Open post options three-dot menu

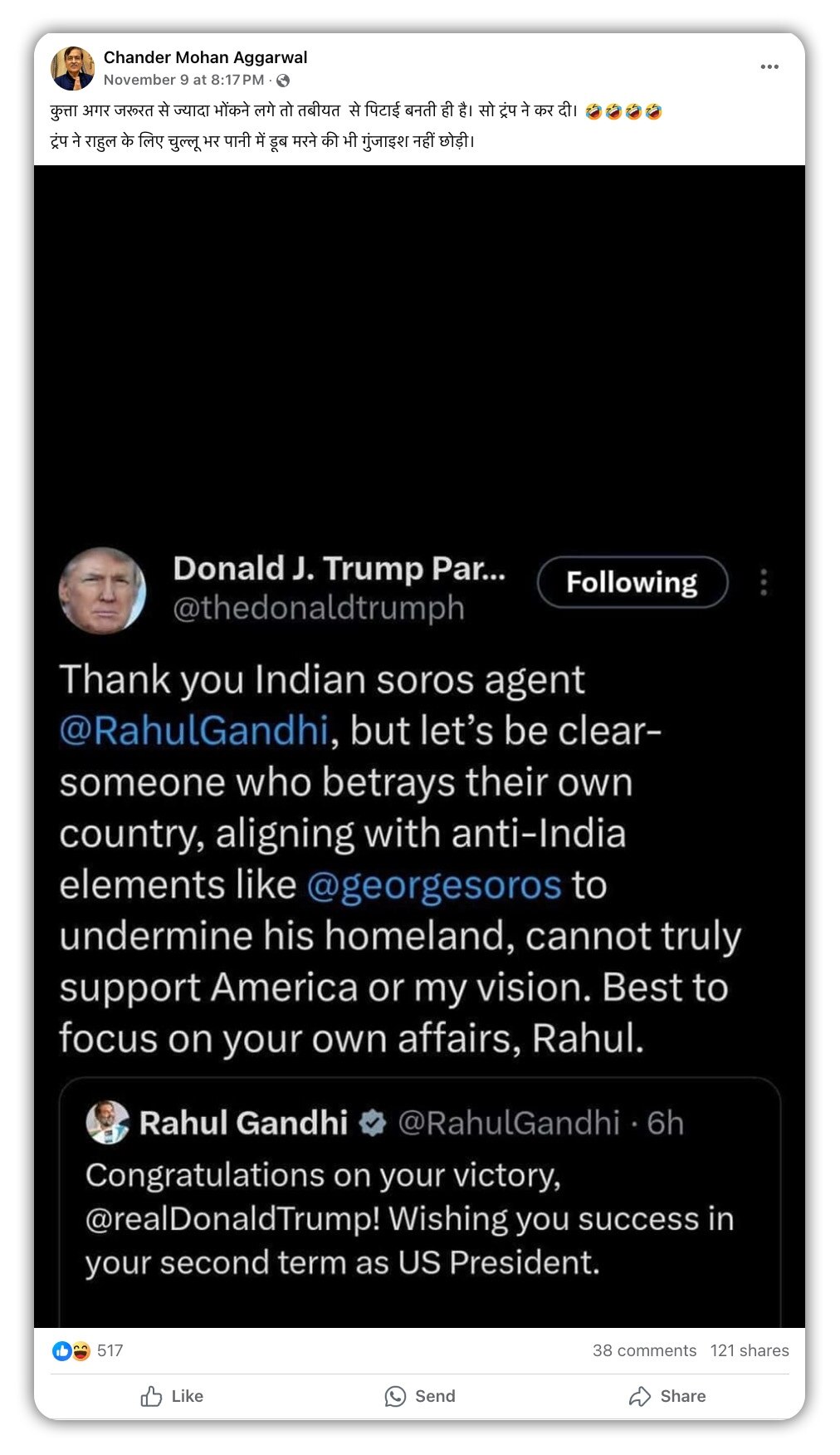point(769,66)
